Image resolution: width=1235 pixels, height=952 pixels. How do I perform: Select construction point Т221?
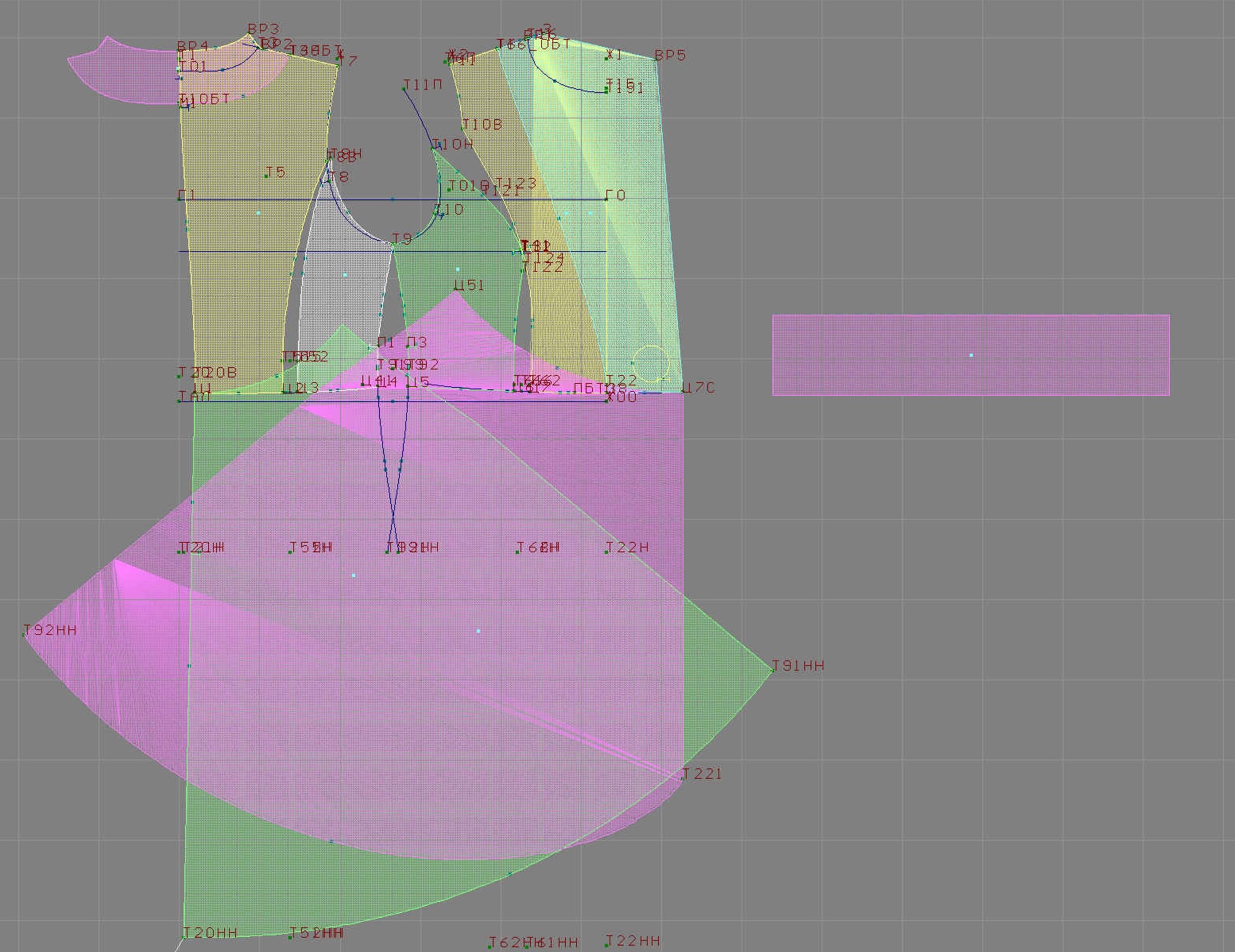coord(683,777)
